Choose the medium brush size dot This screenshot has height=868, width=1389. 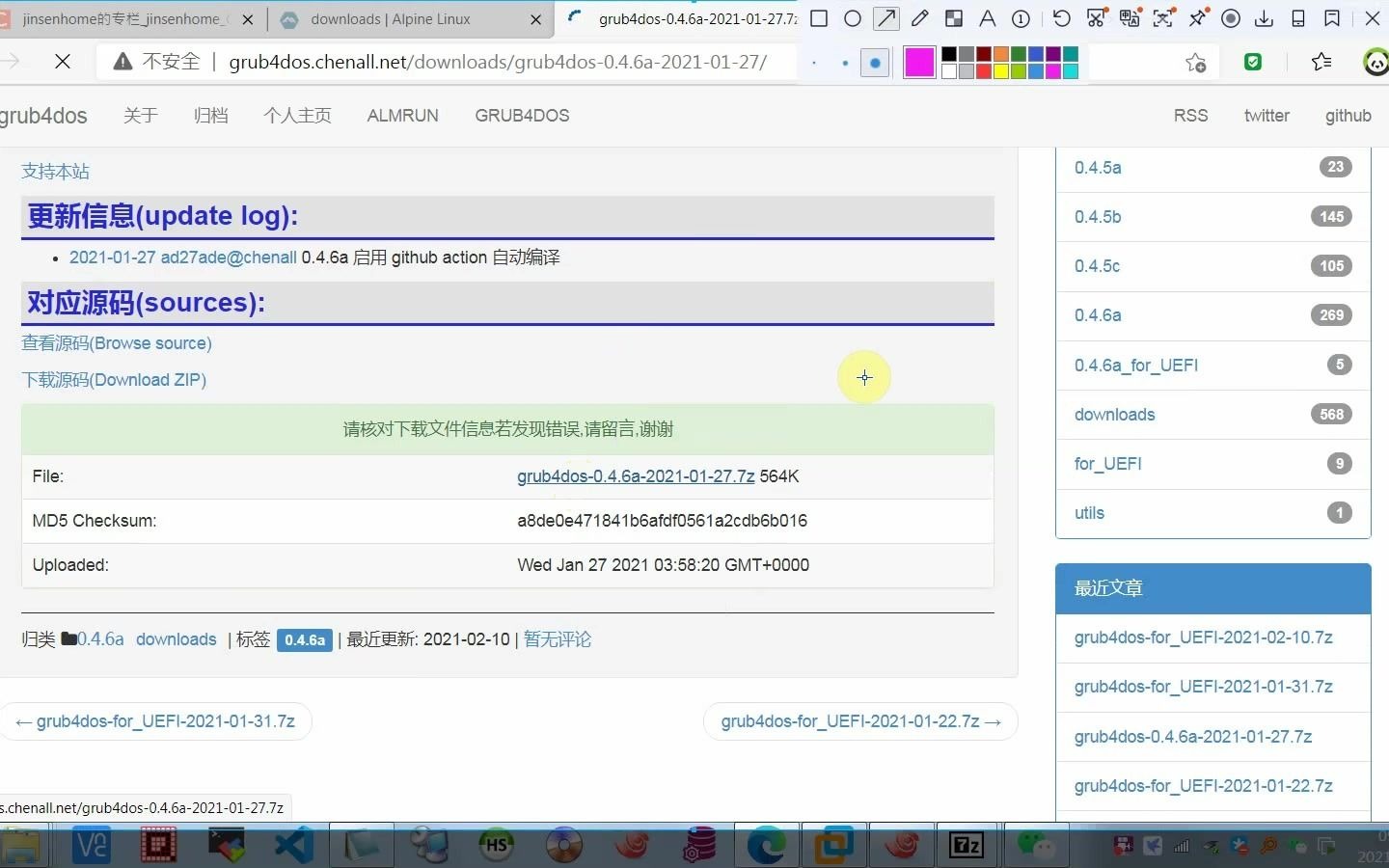[845, 63]
